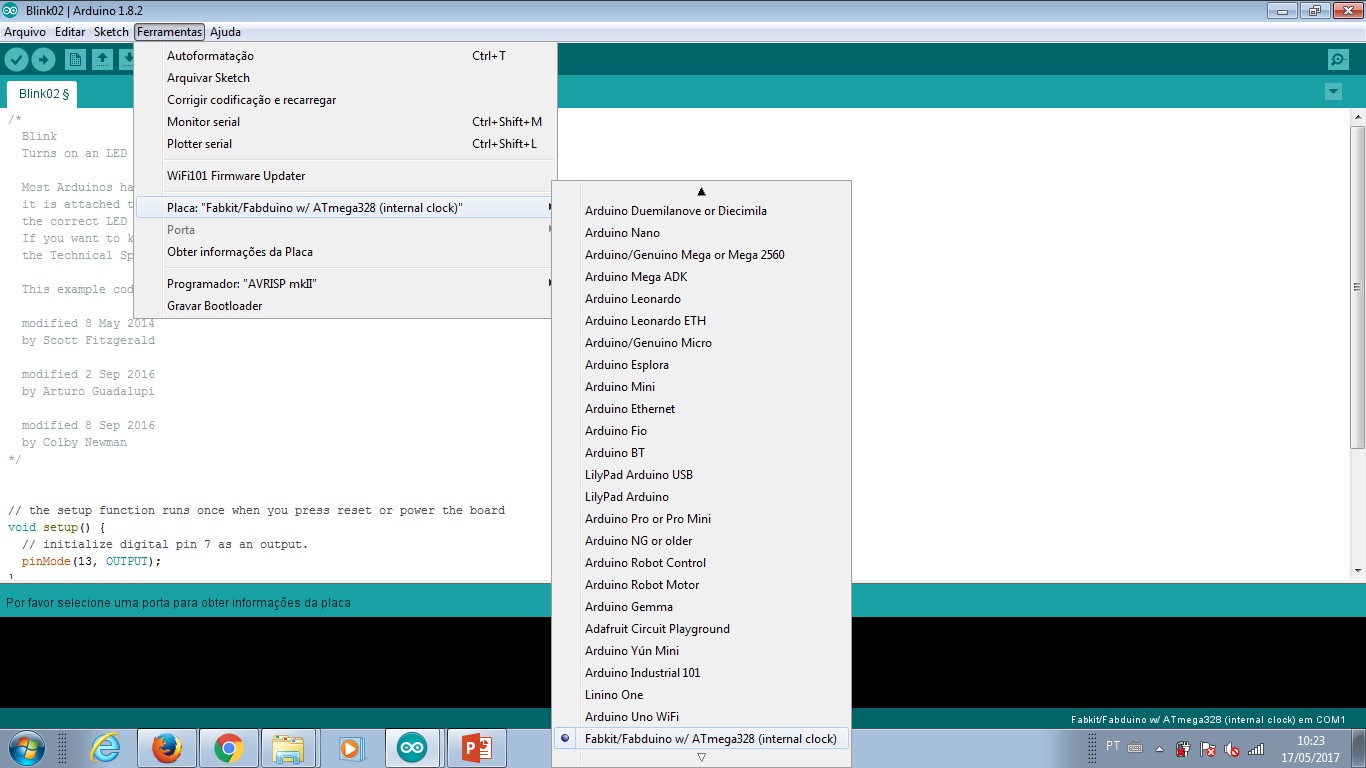Click the board list down arrow
Screen dimensions: 1366x768
click(x=702, y=758)
